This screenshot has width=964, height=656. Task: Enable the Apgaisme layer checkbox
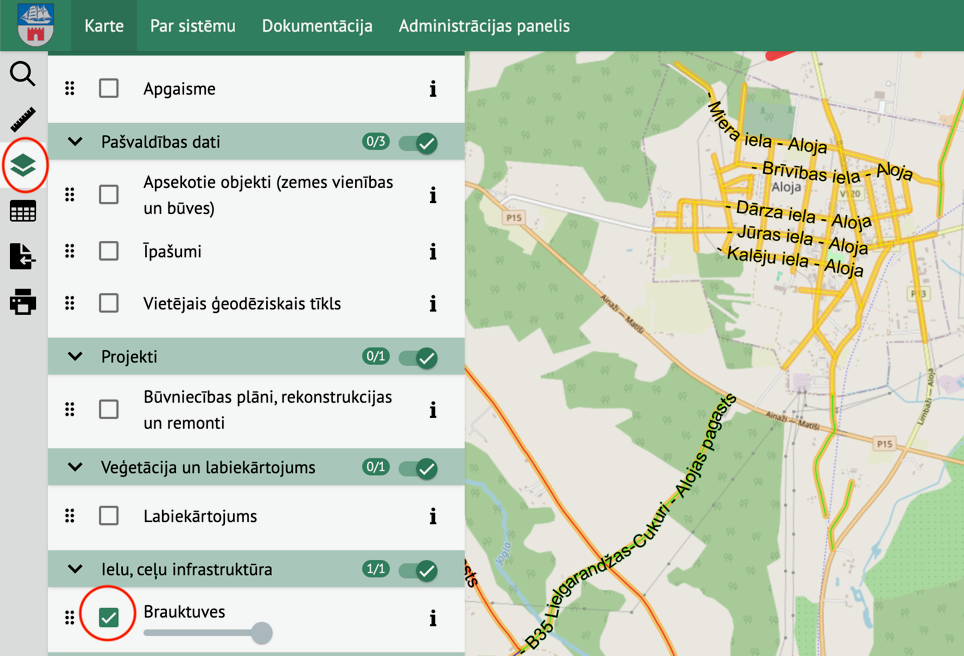click(x=109, y=88)
